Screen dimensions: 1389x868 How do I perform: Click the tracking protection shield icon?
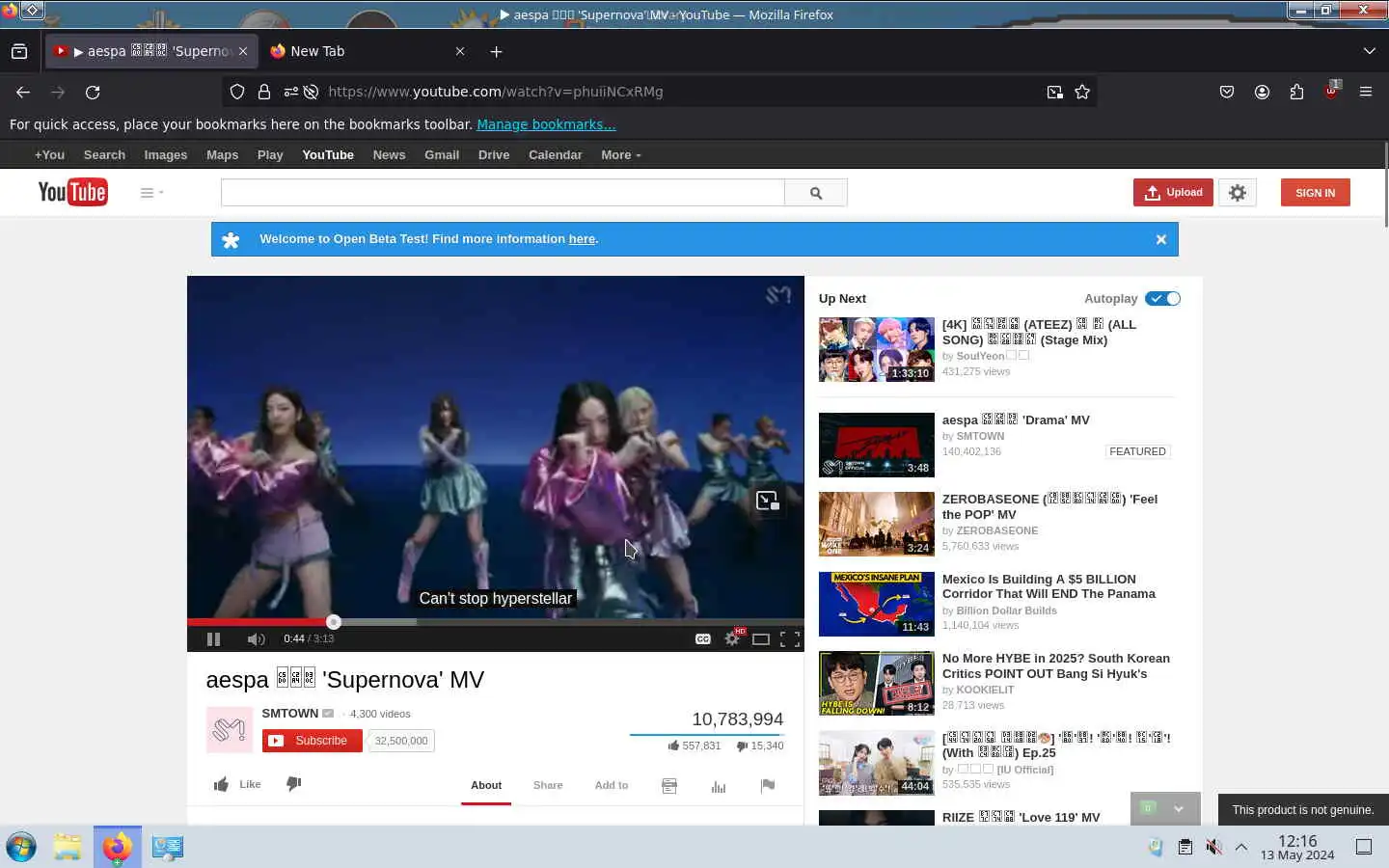(x=237, y=92)
